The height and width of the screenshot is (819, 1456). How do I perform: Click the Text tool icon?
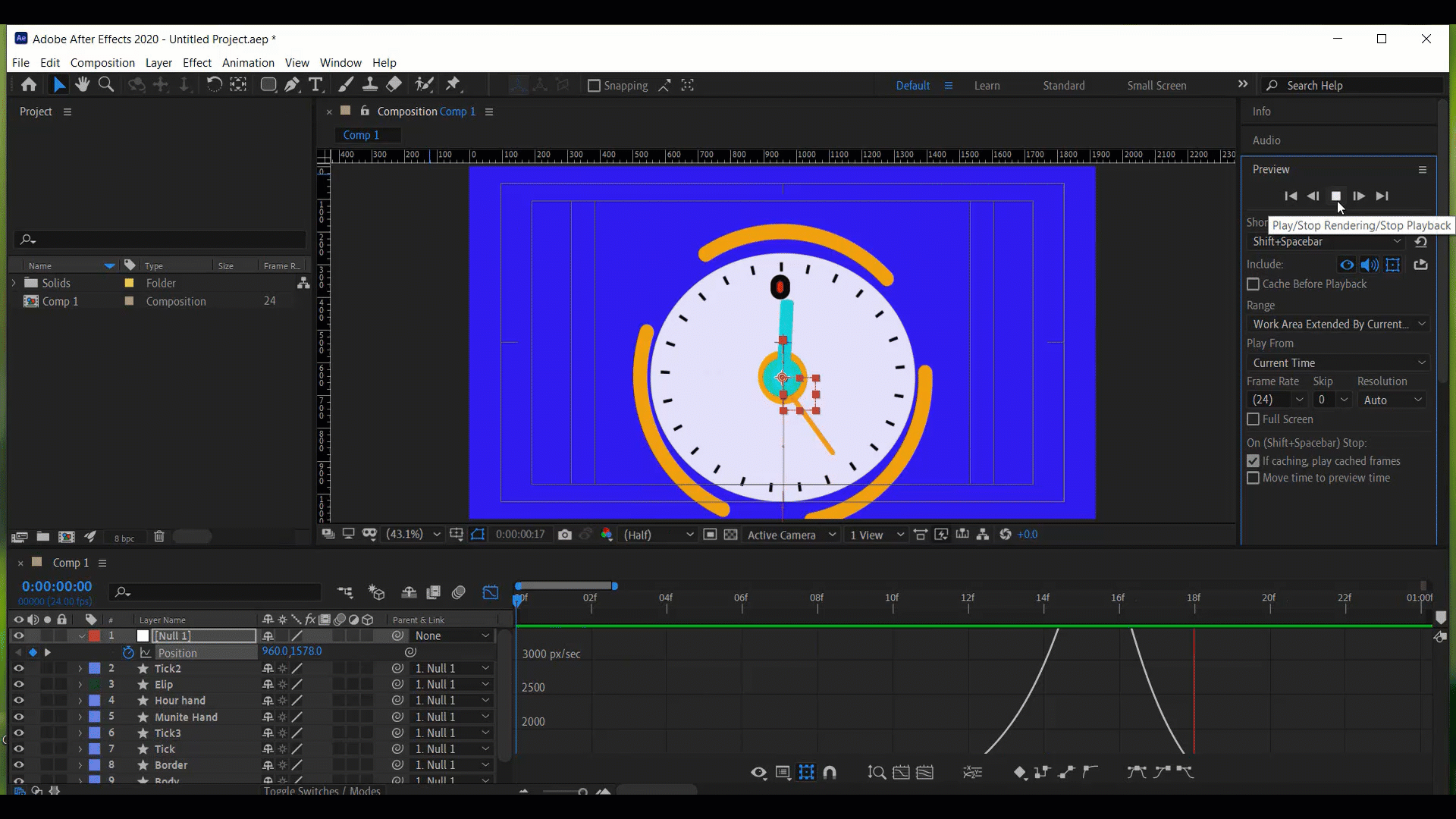pos(316,85)
